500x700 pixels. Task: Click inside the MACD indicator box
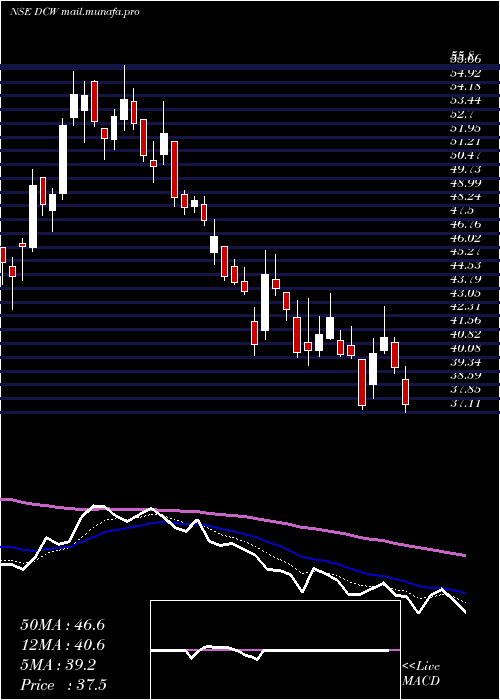pyautogui.click(x=275, y=650)
